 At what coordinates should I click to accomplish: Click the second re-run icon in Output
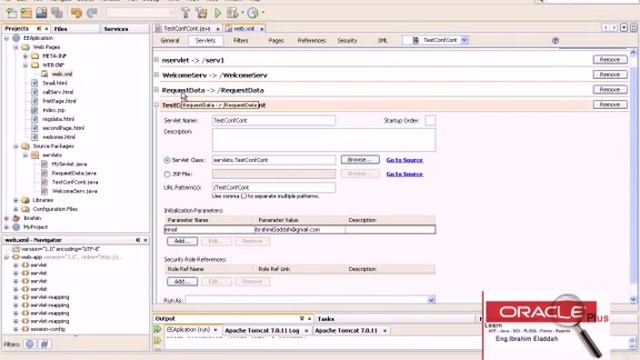pyautogui.click(x=158, y=340)
